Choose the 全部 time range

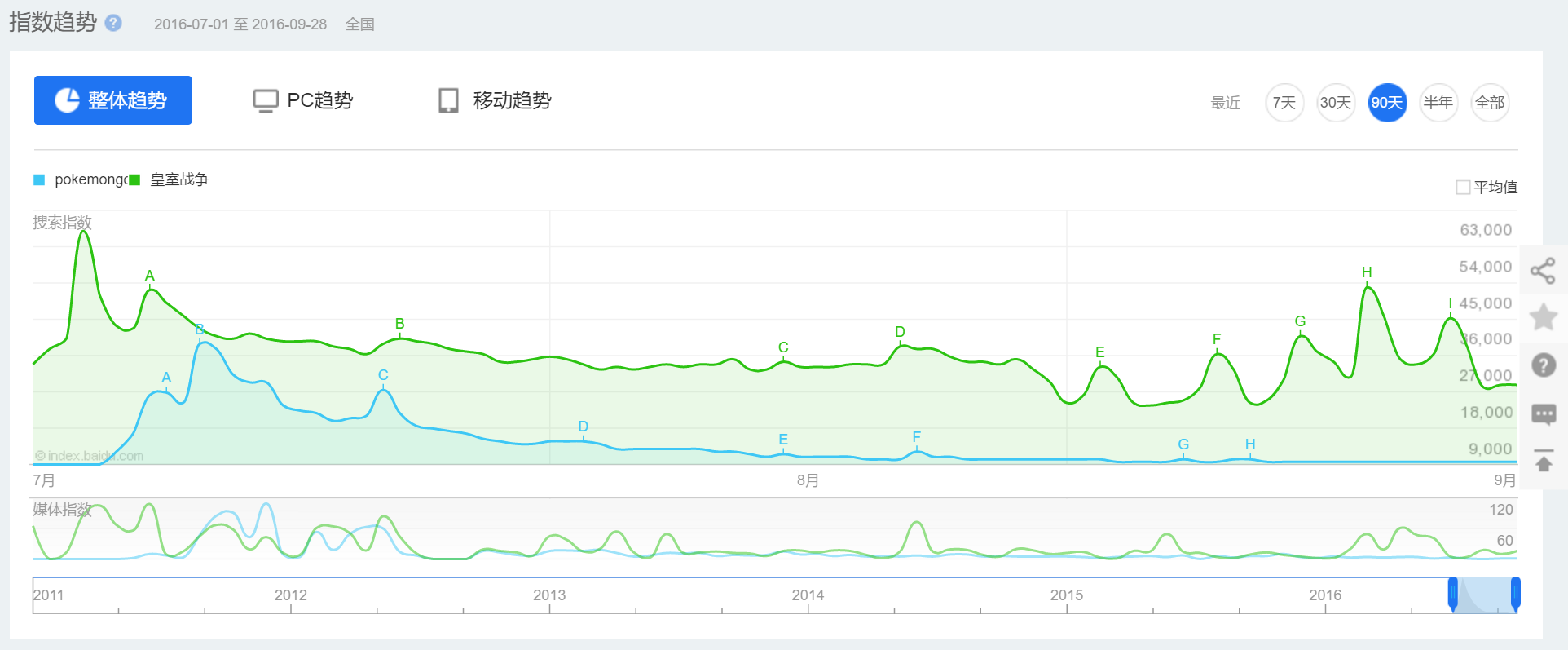click(x=1490, y=103)
